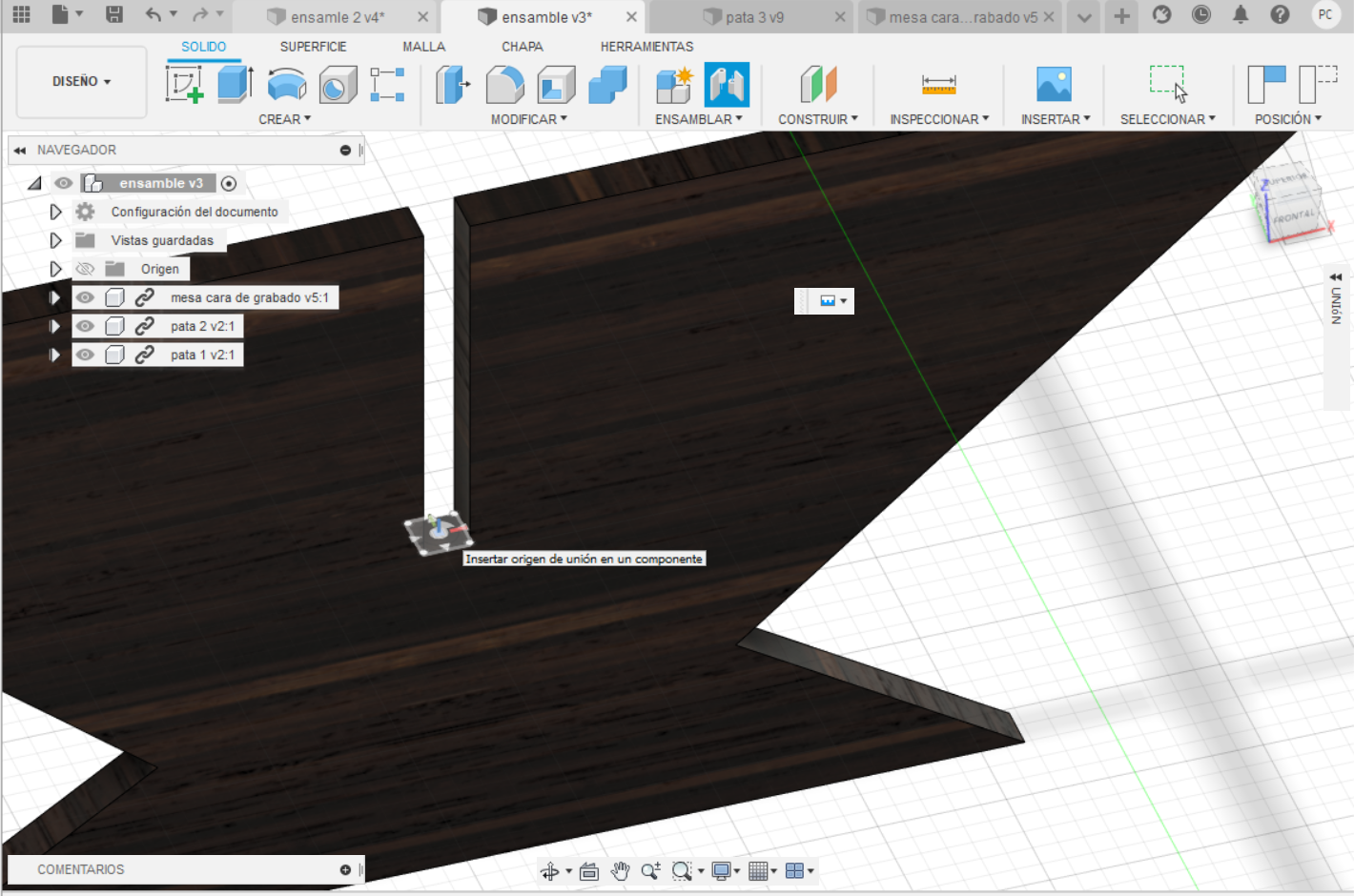This screenshot has width=1354, height=896.
Task: Click the New Component tool
Action: click(674, 85)
